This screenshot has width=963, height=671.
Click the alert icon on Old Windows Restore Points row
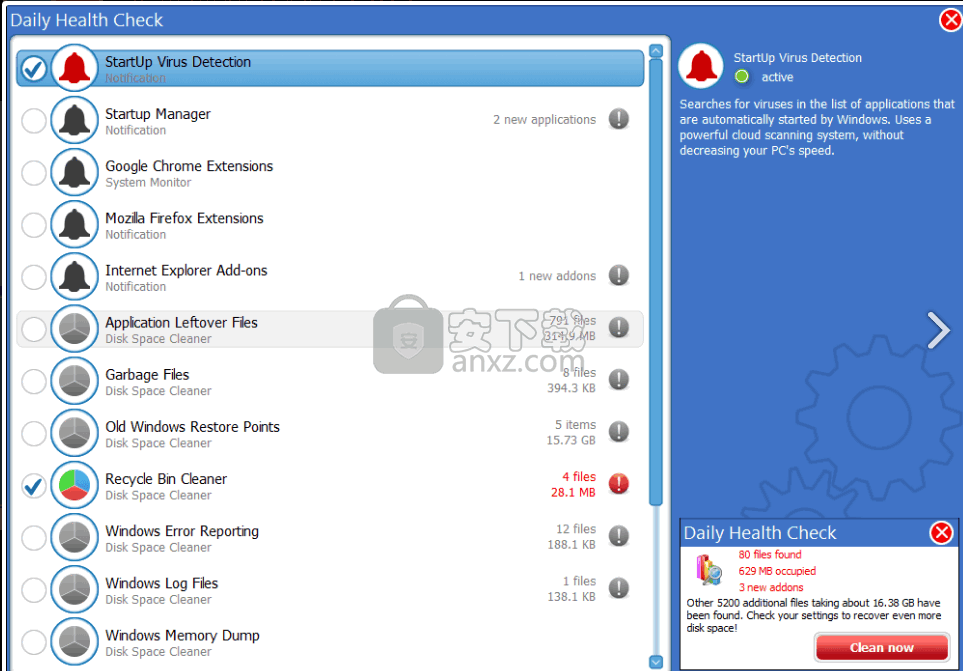[x=618, y=432]
